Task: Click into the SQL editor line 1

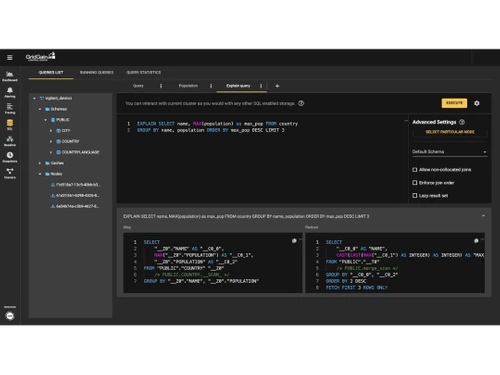Action: (x=218, y=124)
